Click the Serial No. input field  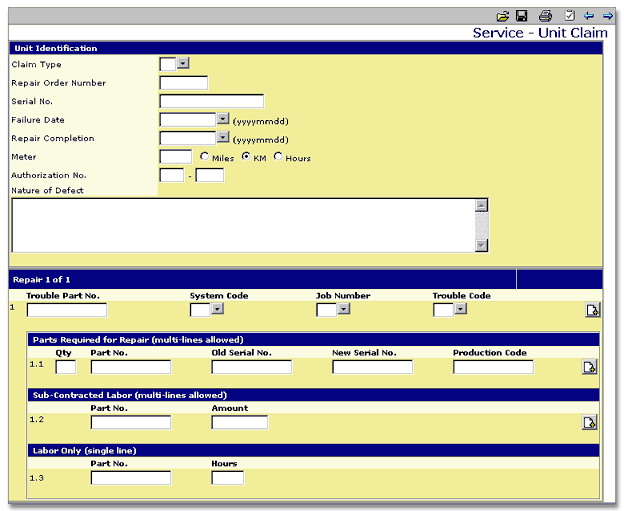211,101
